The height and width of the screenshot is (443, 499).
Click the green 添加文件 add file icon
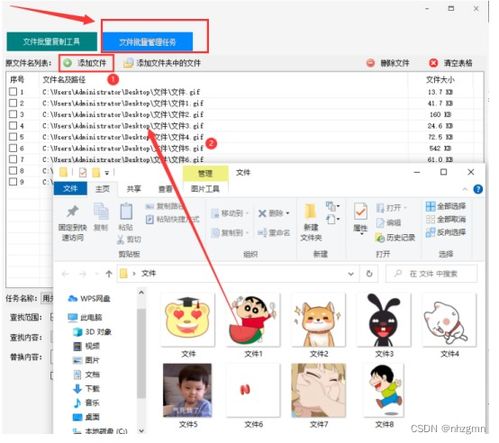point(68,63)
